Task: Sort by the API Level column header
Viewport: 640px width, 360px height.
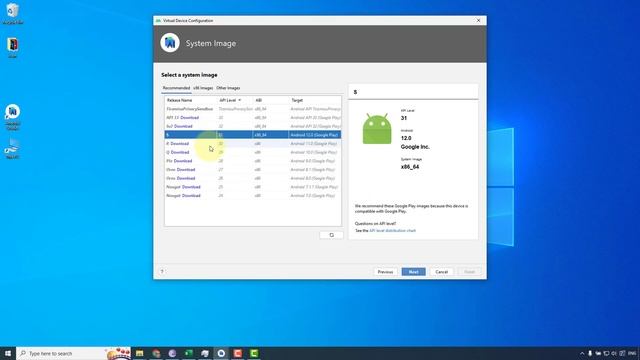Action: point(230,100)
